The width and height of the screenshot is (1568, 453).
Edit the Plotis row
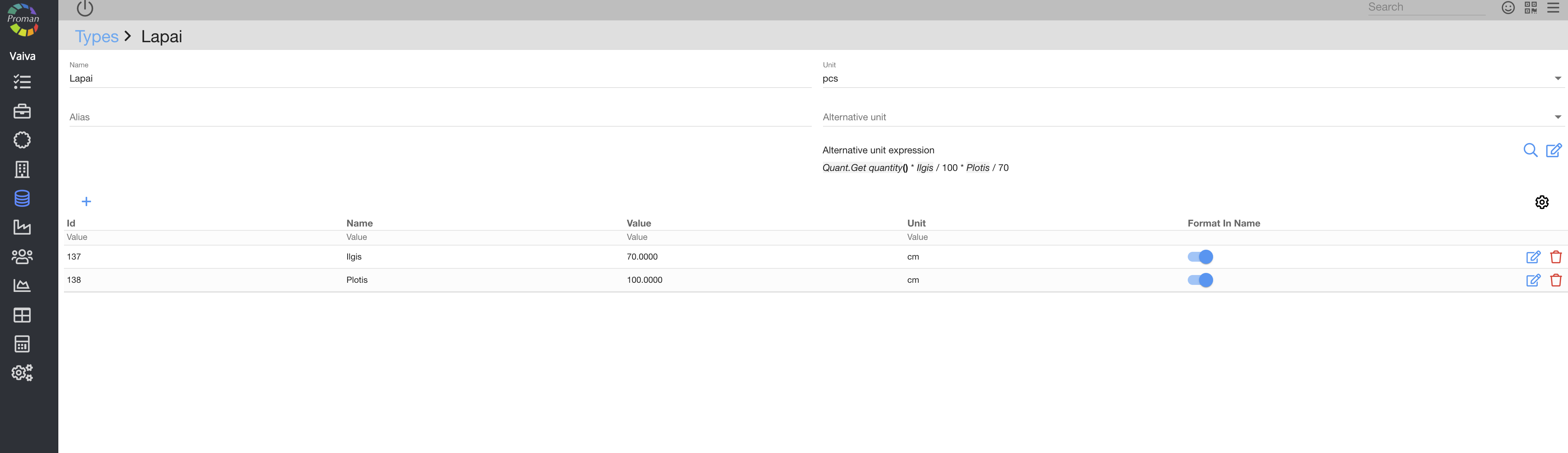click(1533, 280)
